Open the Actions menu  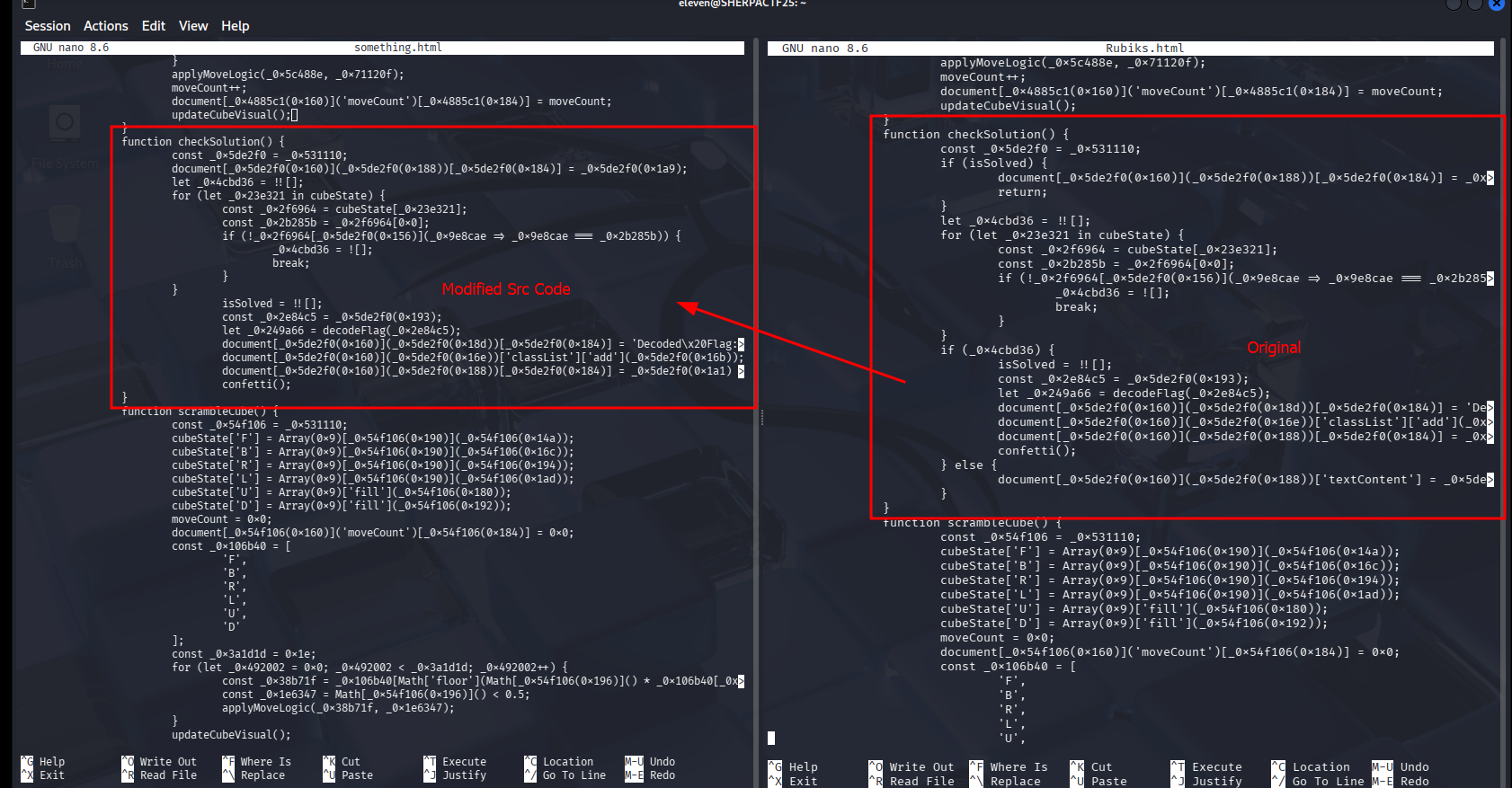click(x=106, y=26)
